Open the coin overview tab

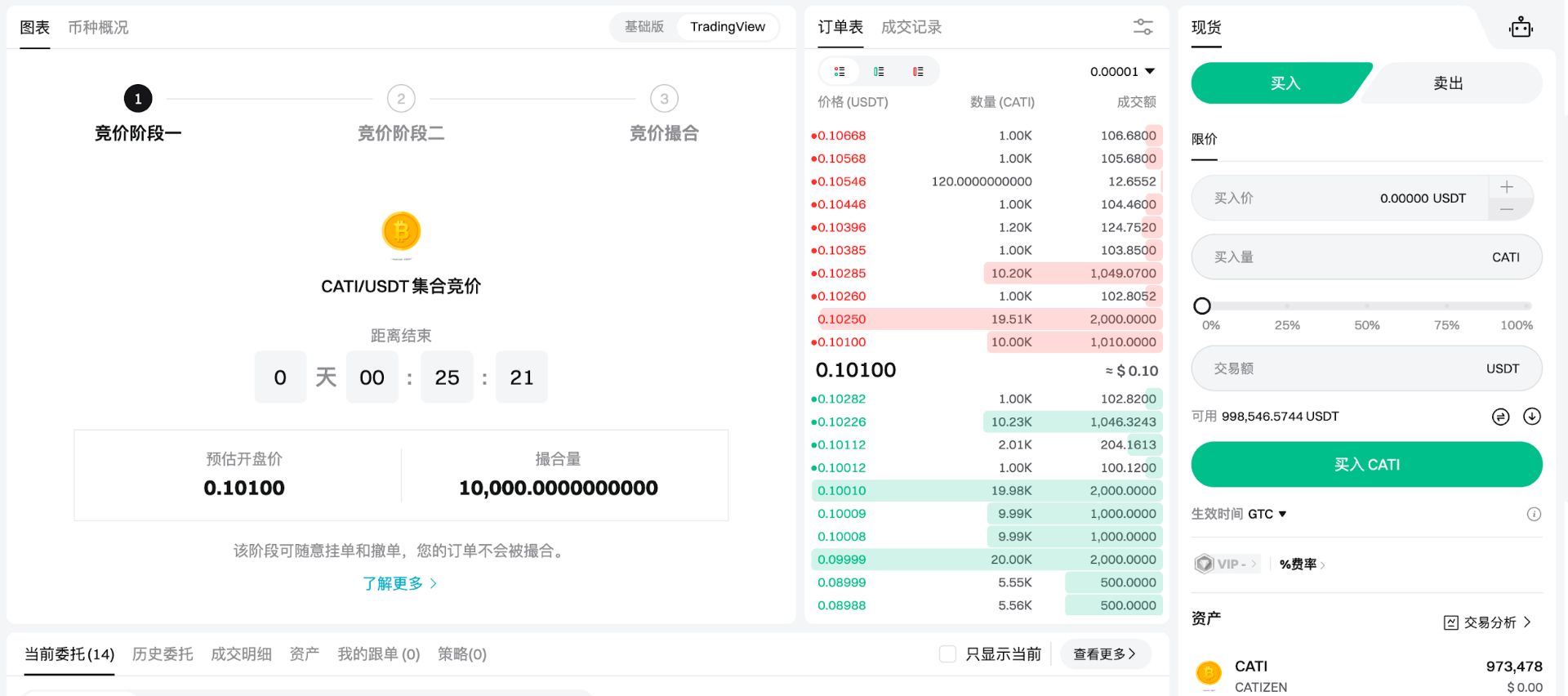(x=98, y=28)
